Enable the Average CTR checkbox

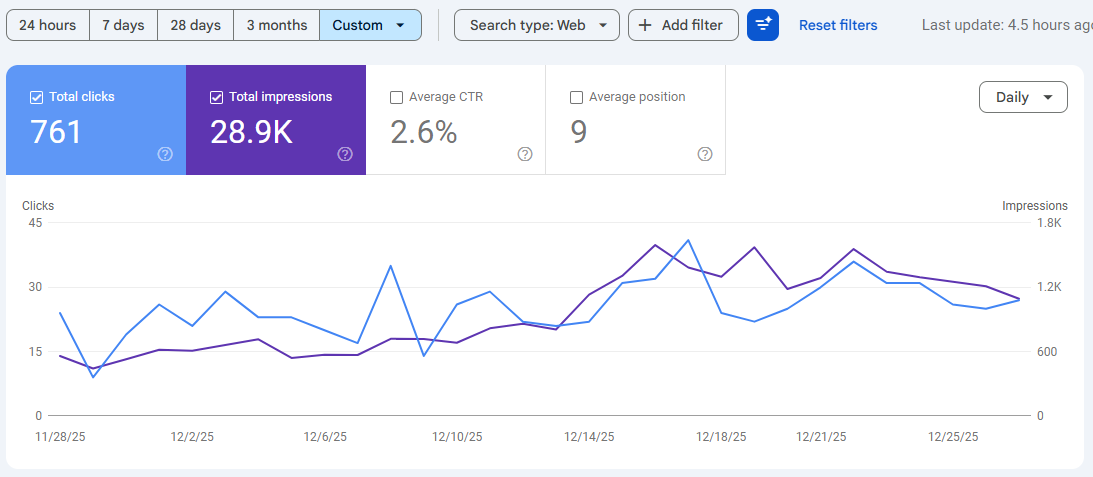(397, 98)
